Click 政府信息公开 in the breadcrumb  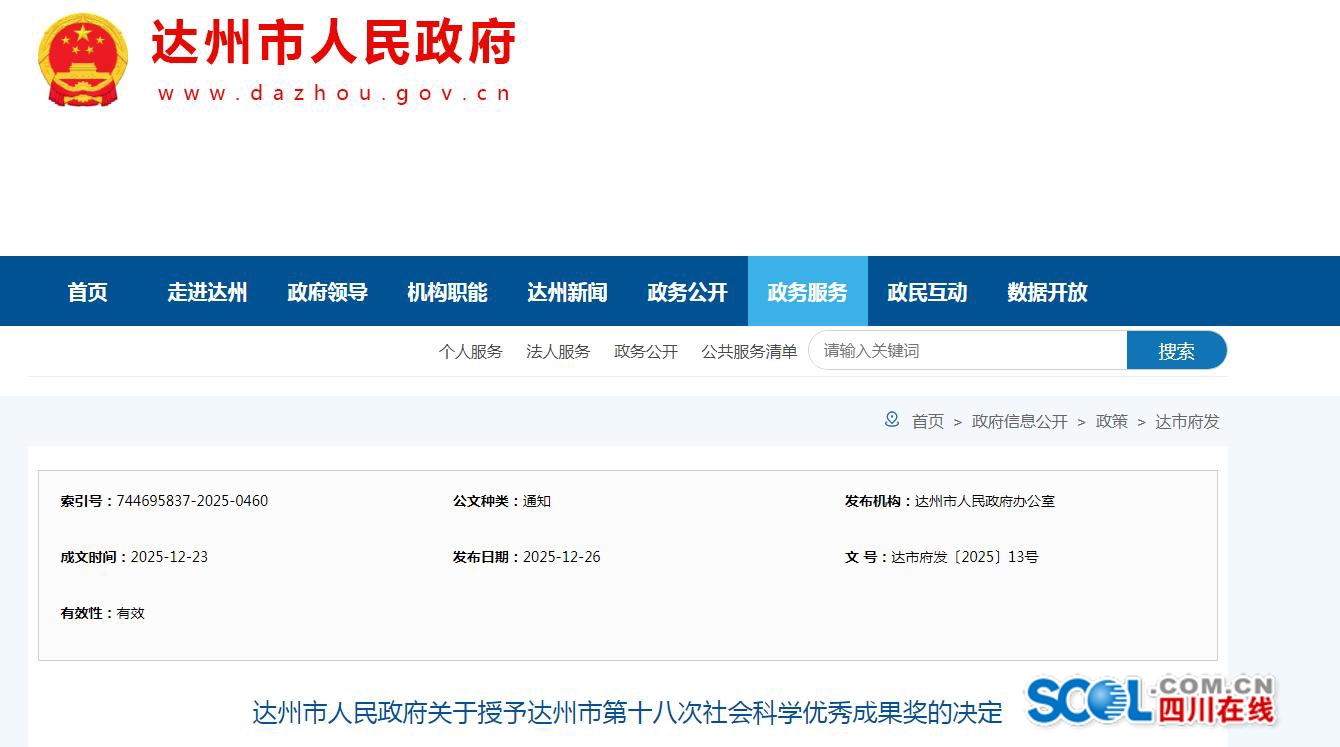(x=1019, y=422)
